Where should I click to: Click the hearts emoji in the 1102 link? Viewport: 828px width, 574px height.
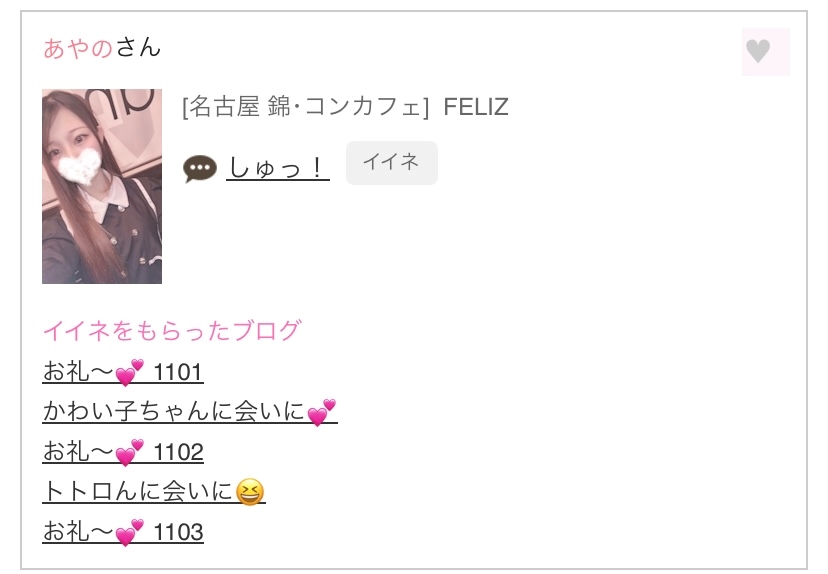[130, 452]
